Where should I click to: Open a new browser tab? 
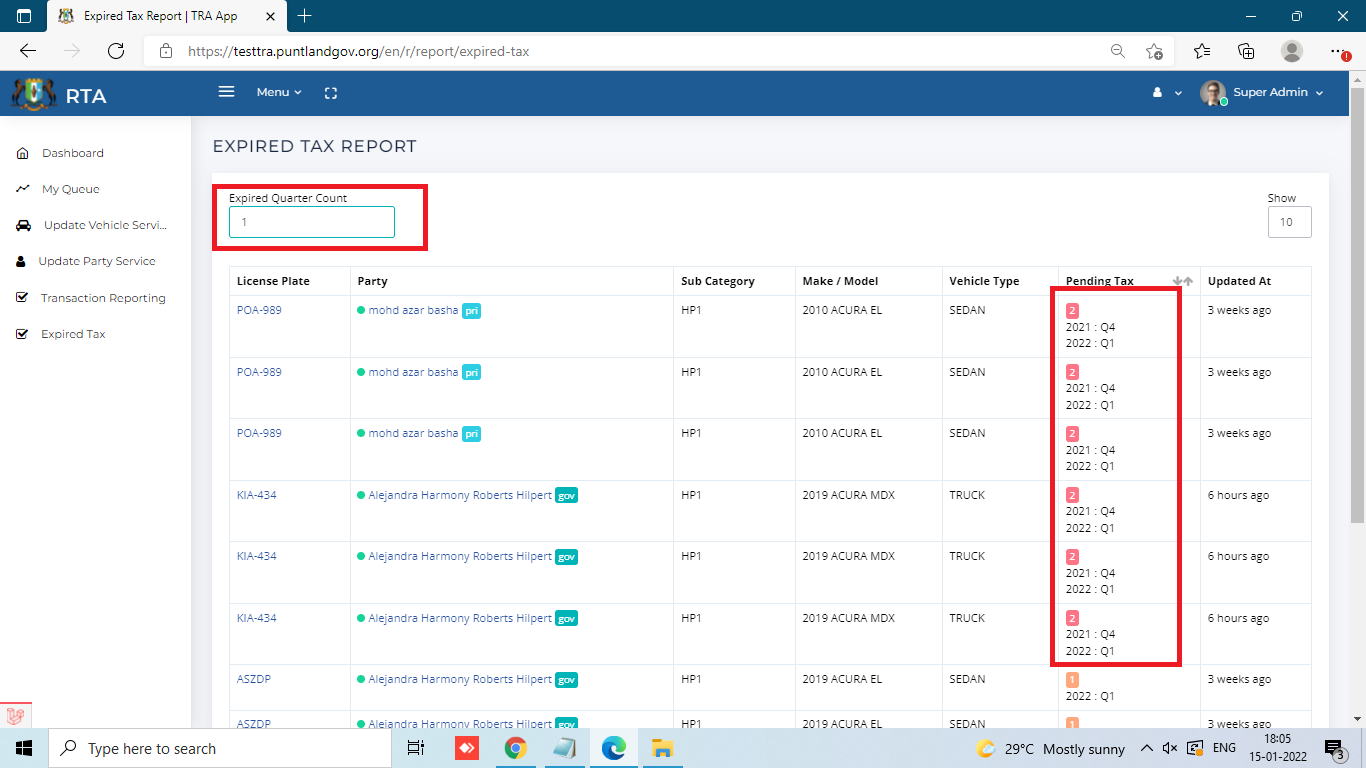pos(305,16)
